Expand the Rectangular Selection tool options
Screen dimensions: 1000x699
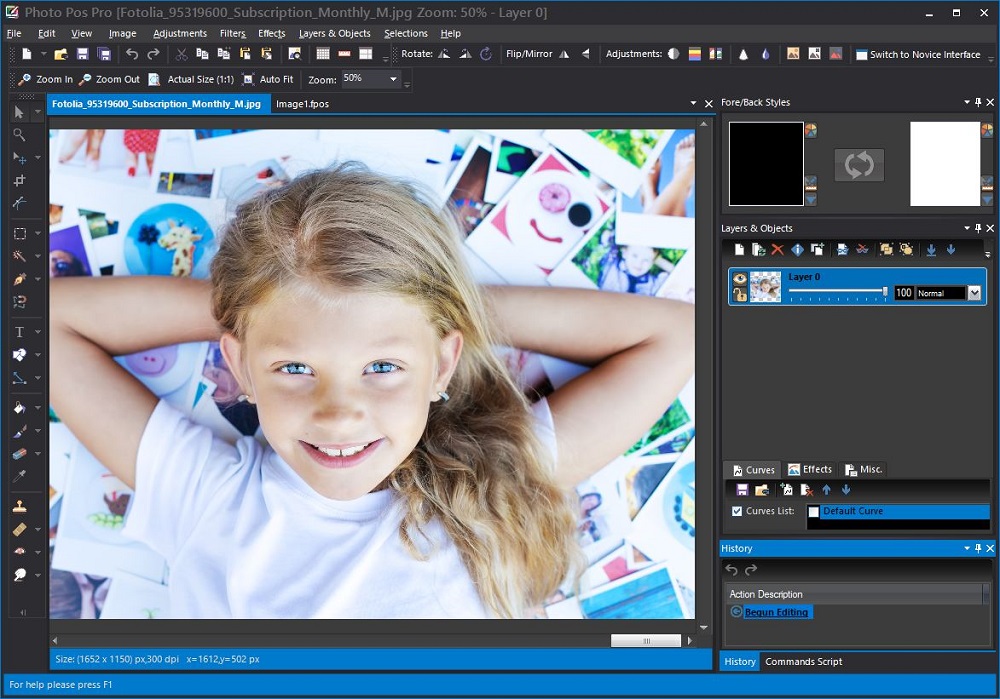pyautogui.click(x=39, y=233)
